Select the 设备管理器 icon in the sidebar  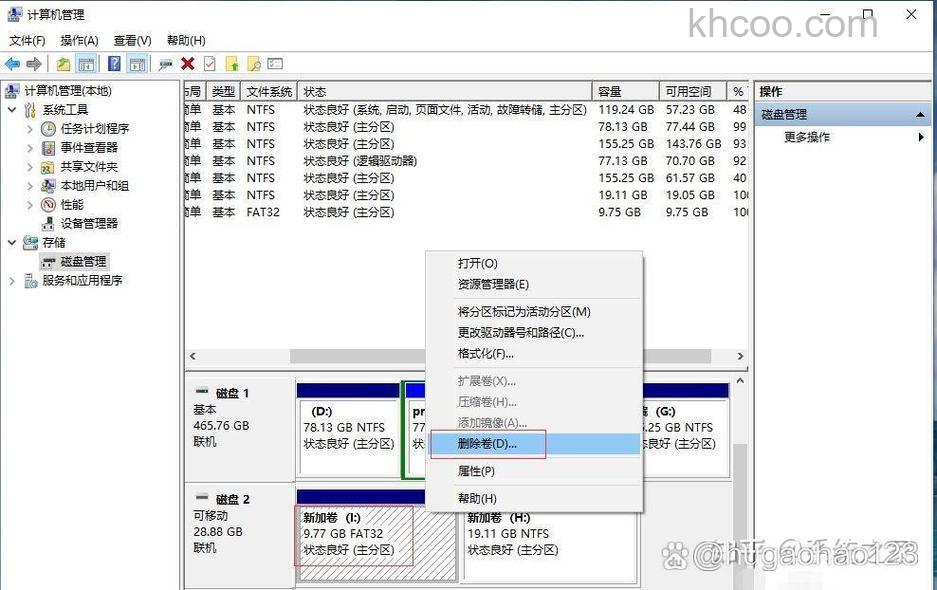click(50, 223)
